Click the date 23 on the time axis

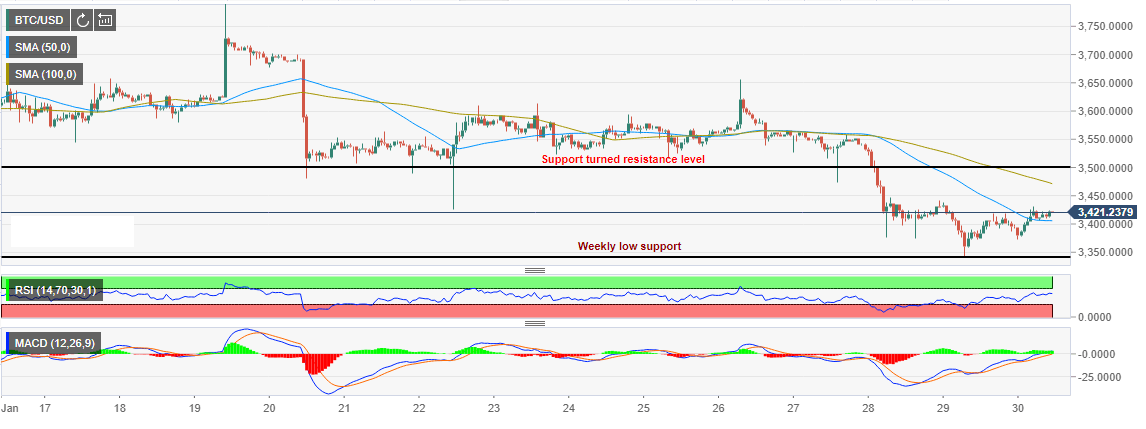click(494, 409)
